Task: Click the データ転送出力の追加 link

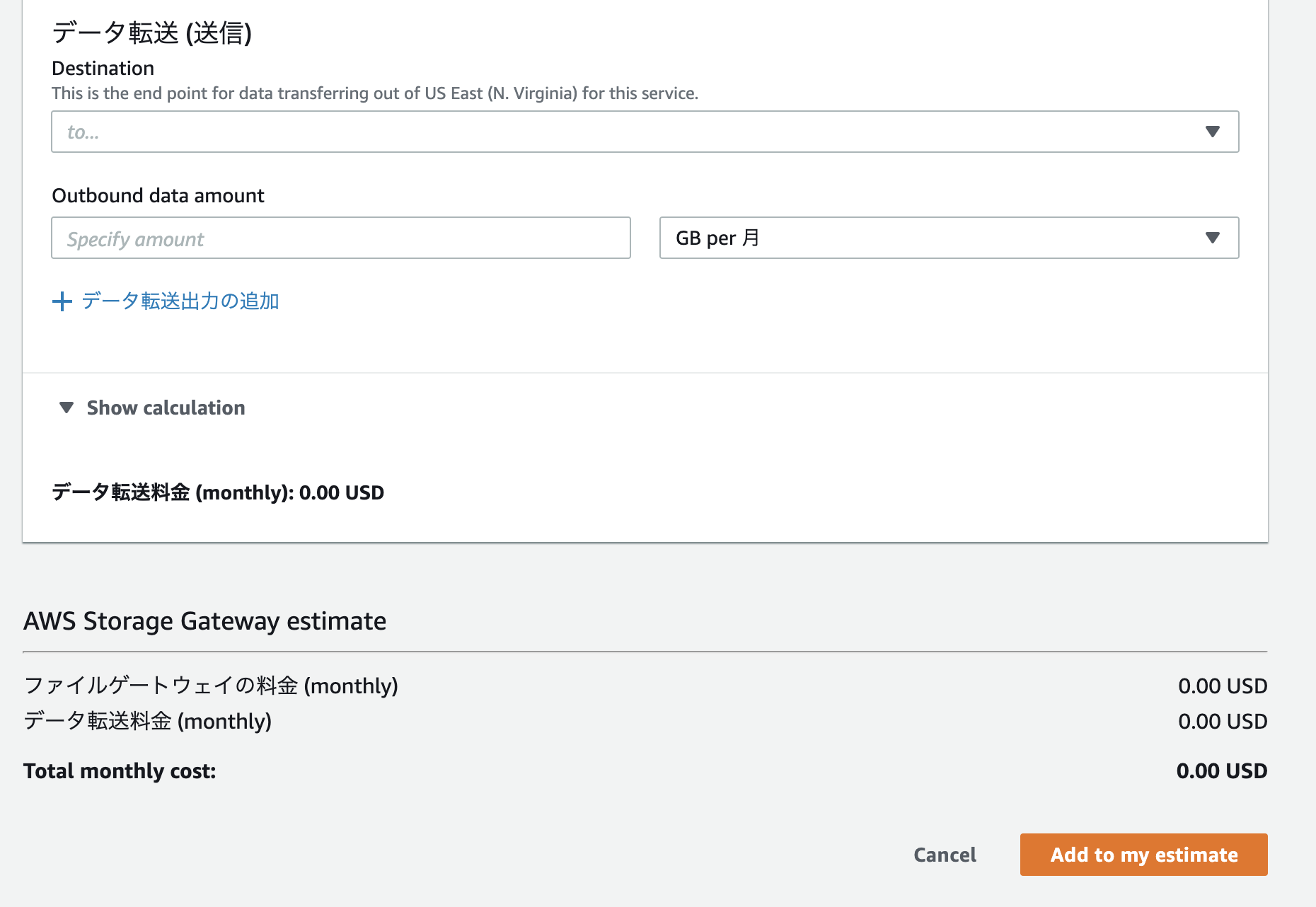Action: click(180, 301)
